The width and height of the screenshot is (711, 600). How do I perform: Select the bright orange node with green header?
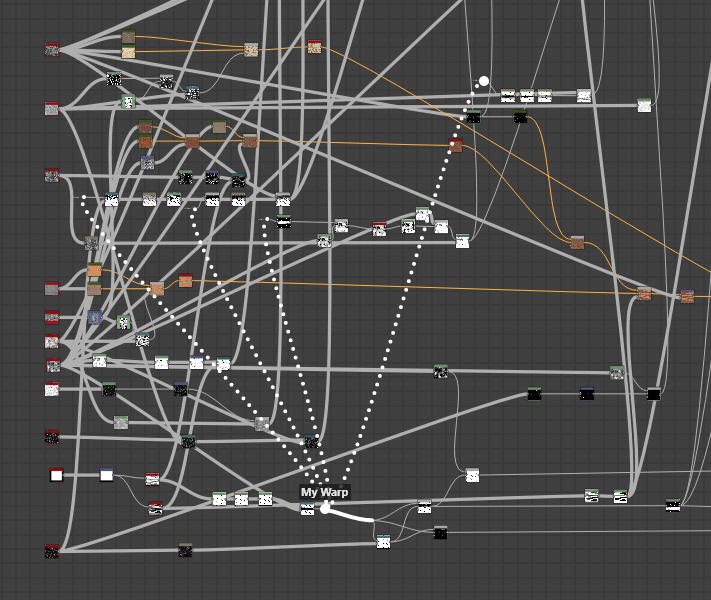click(x=94, y=270)
